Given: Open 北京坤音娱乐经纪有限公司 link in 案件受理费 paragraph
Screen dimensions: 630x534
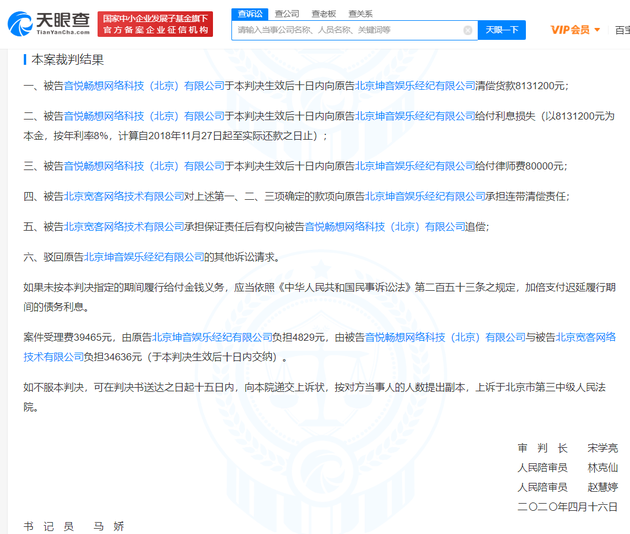Looking at the screenshot, I should [212, 338].
